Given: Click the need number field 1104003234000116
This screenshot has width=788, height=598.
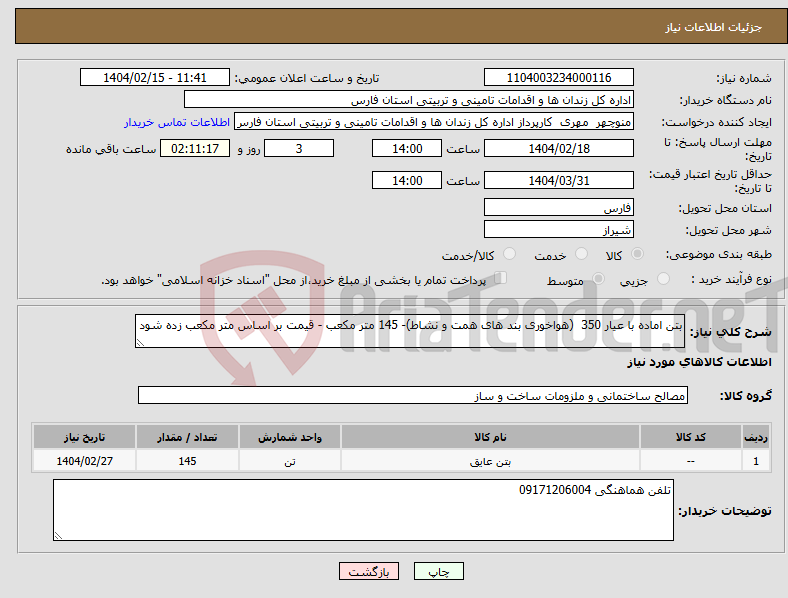Looking at the screenshot, I should (x=559, y=78).
